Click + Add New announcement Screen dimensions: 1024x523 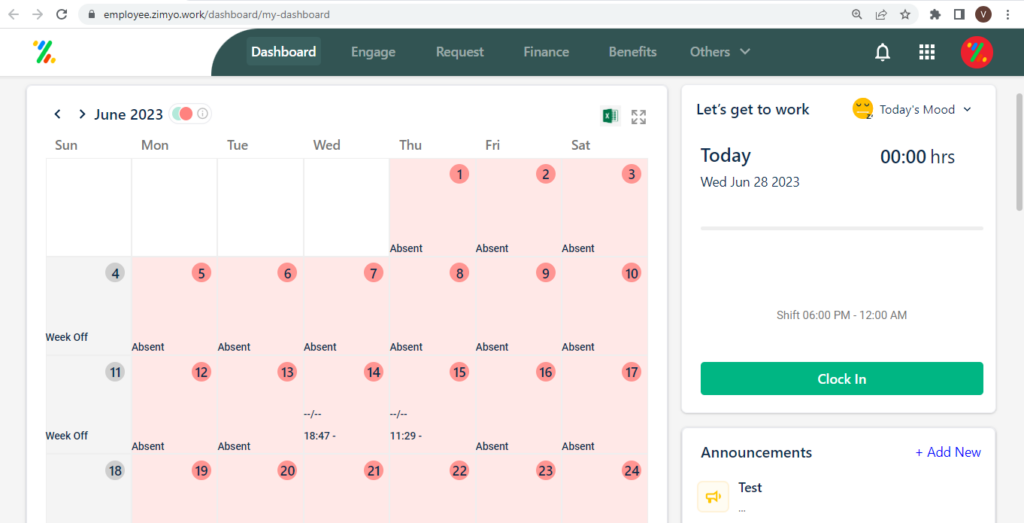948,452
